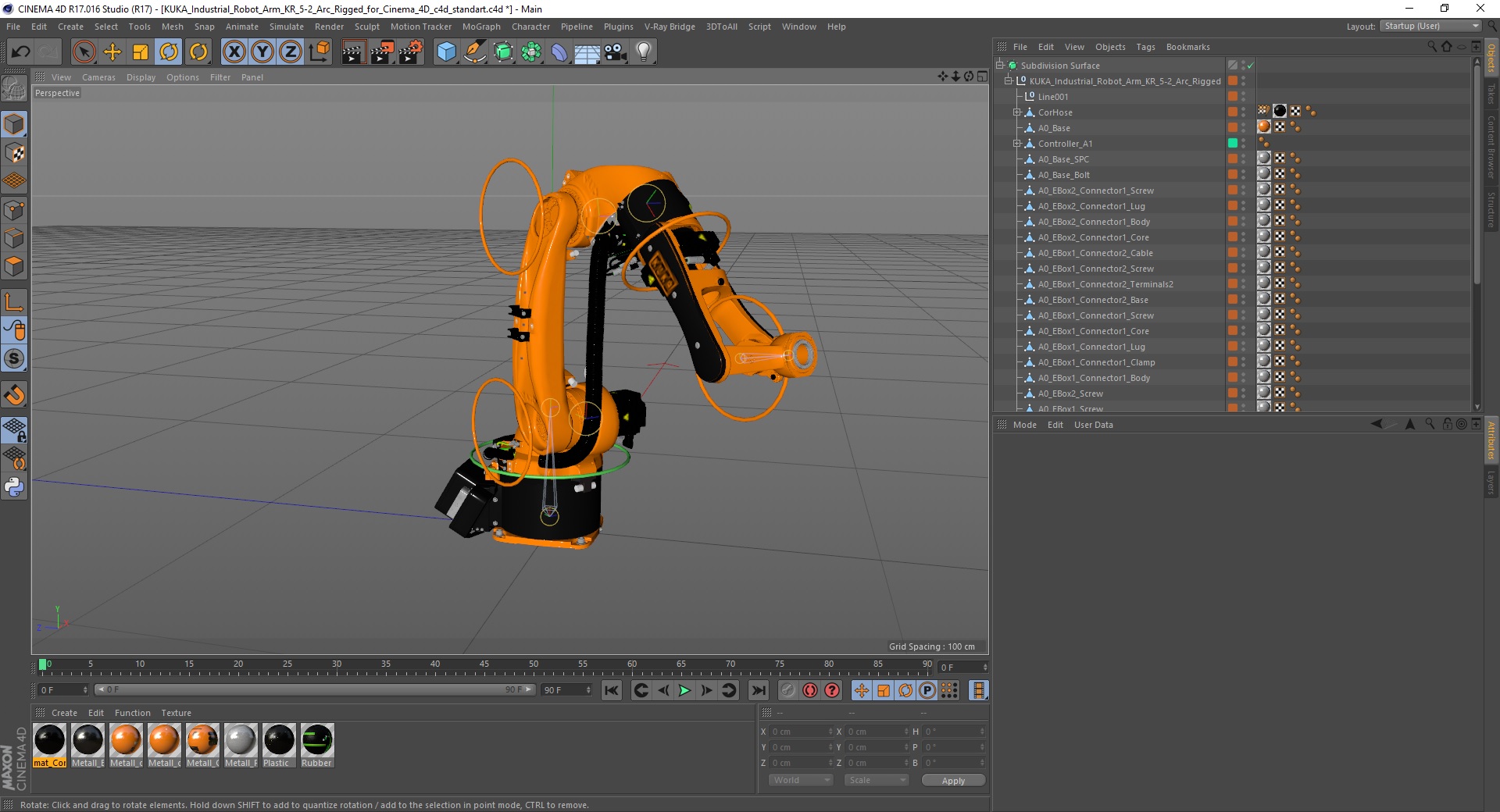Collapse the Subdivision Surface tree item
Viewport: 1500px width, 812px height.
999,66
